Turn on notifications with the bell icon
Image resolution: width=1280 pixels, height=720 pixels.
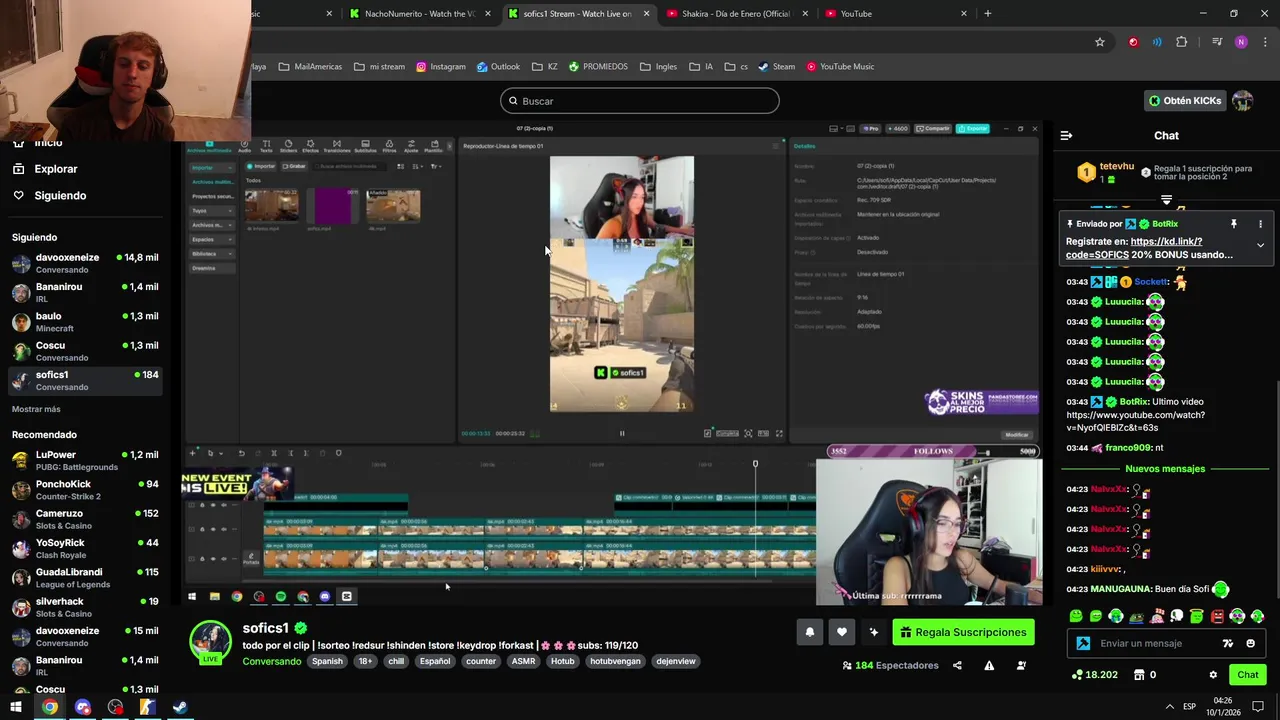point(809,632)
